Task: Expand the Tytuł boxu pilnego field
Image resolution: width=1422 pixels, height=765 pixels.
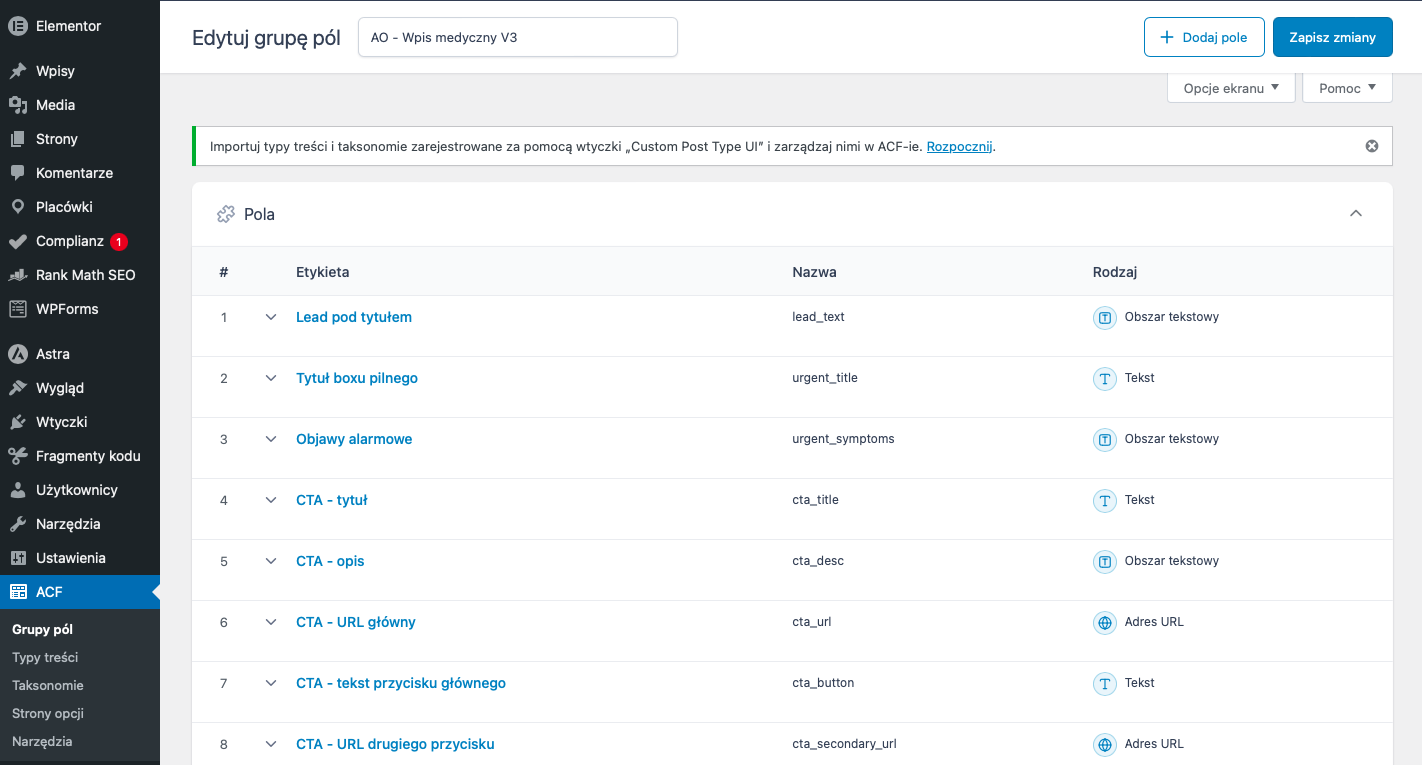Action: point(270,378)
